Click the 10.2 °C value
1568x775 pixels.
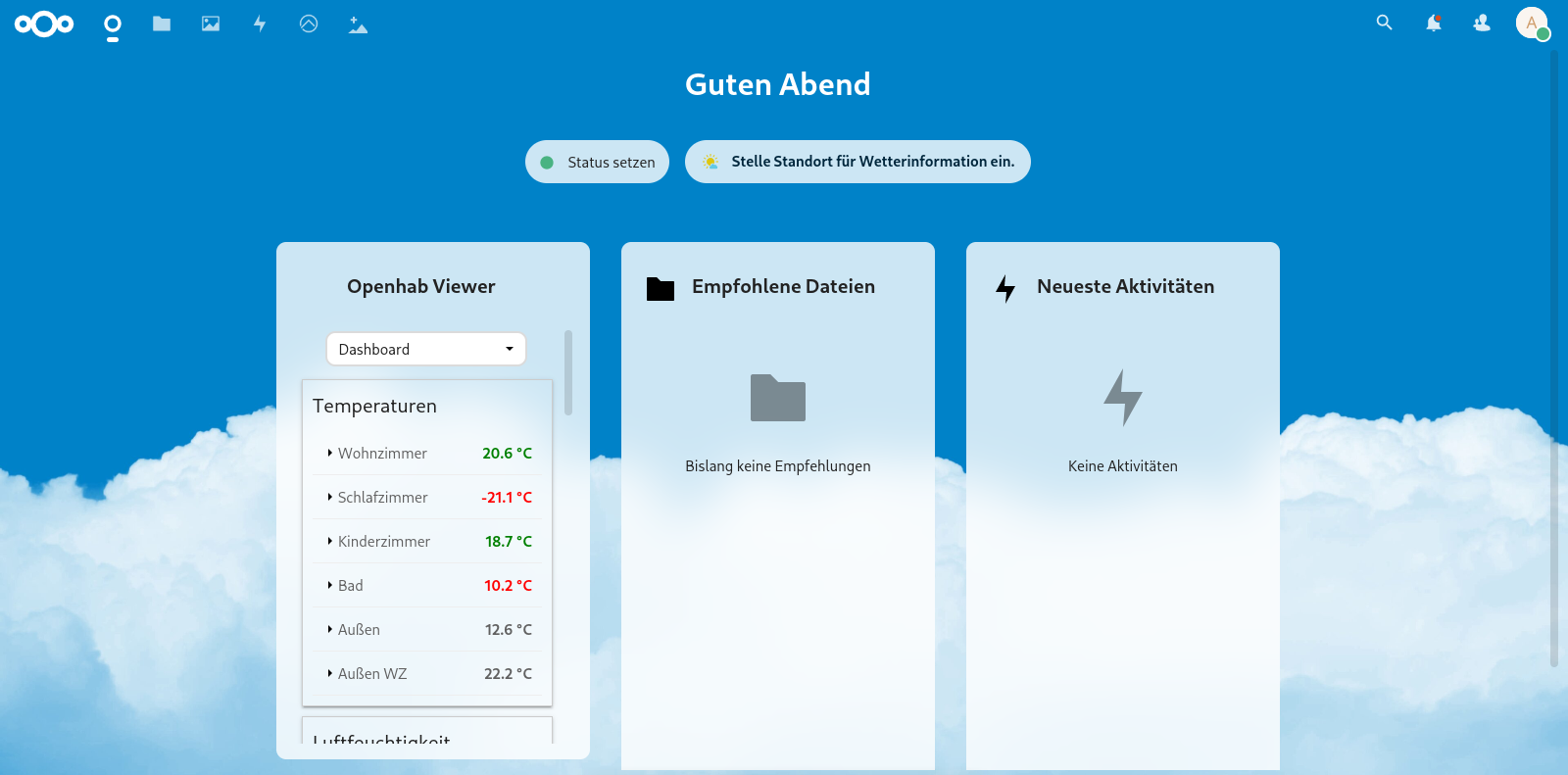click(x=508, y=585)
